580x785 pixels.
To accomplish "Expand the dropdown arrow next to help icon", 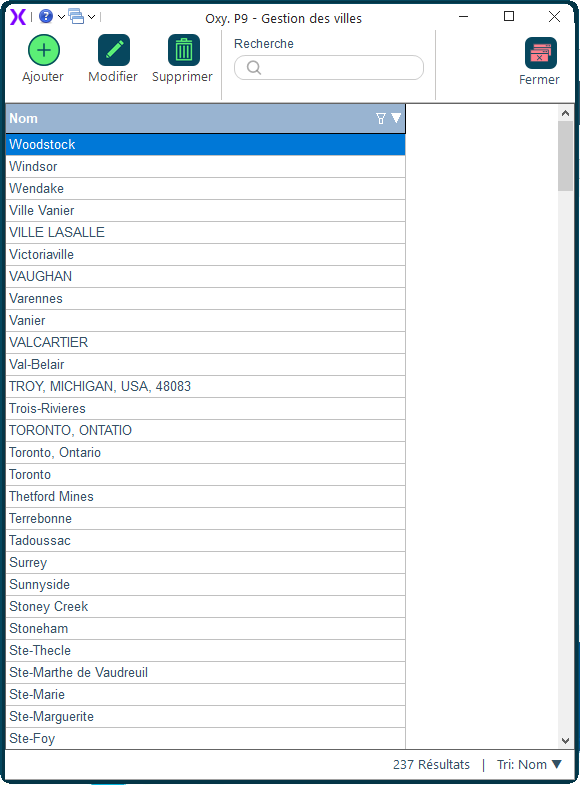I will [x=61, y=17].
